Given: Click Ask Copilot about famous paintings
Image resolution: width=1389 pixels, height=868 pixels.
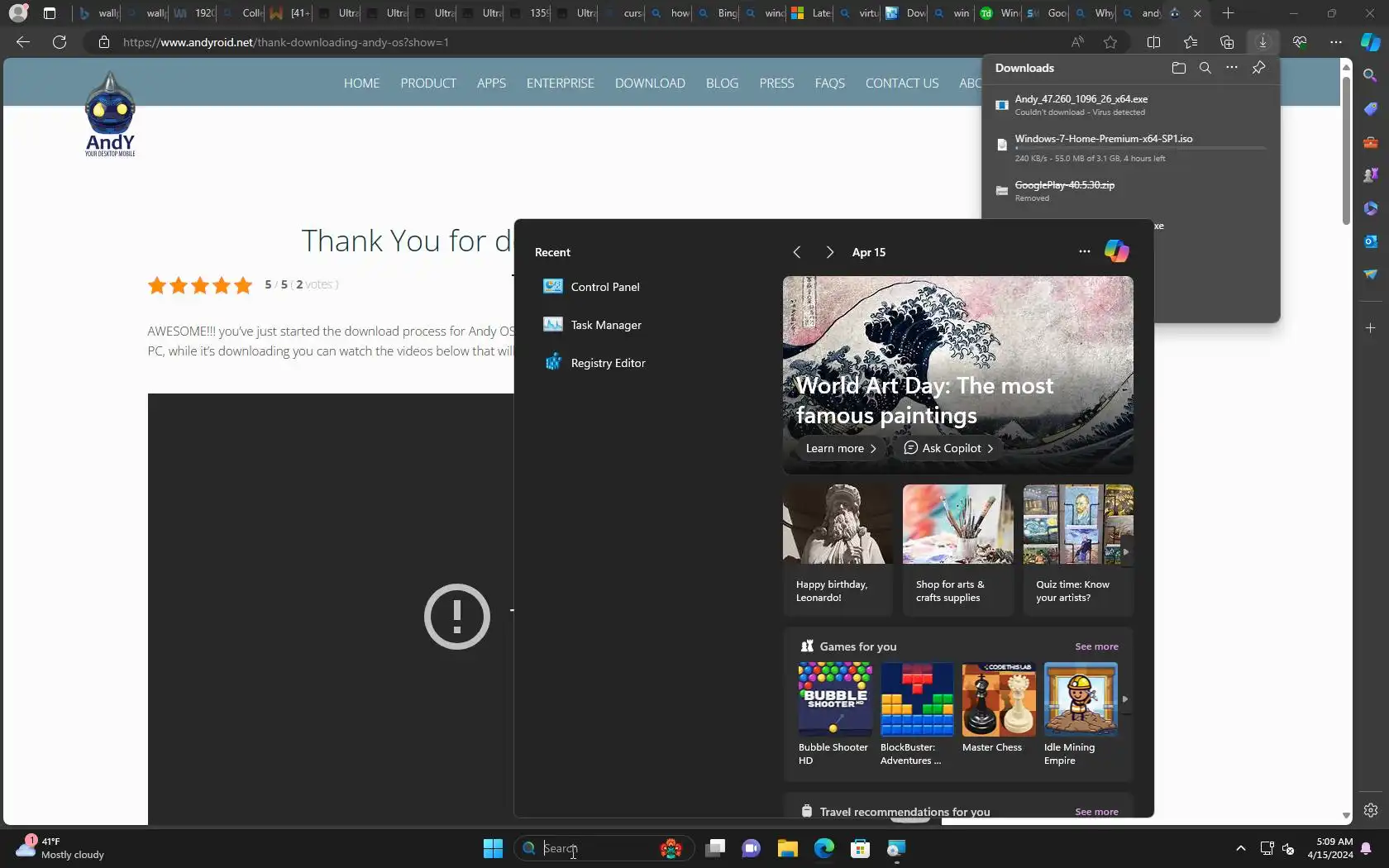Looking at the screenshot, I should click(948, 448).
